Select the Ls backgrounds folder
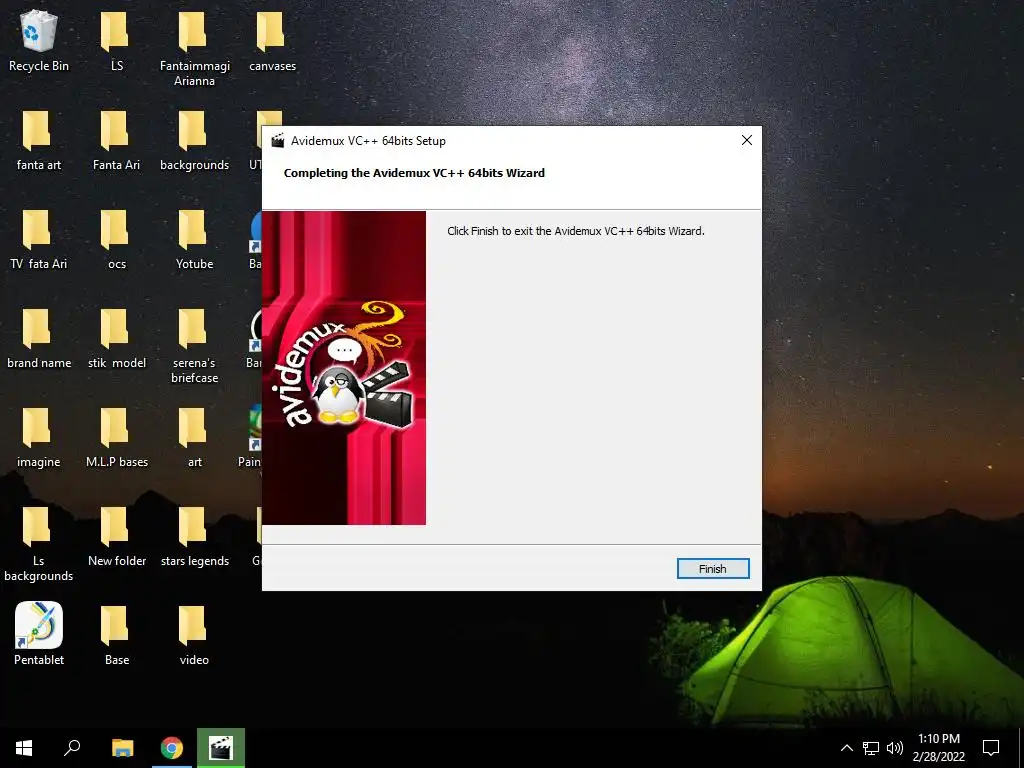 point(39,544)
